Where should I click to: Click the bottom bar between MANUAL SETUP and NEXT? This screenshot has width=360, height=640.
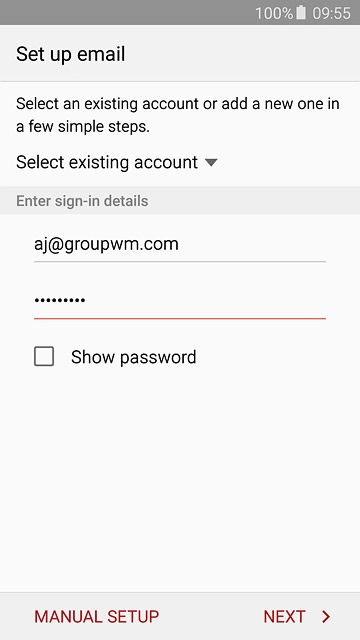[x=211, y=617]
